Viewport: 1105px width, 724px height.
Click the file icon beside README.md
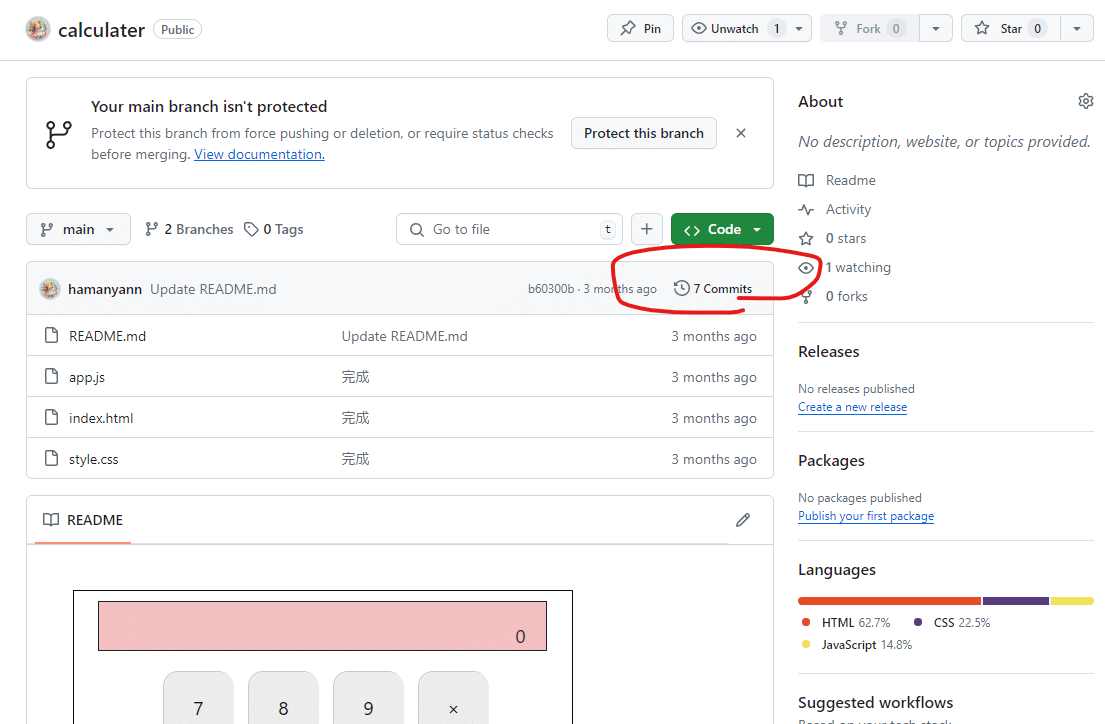click(x=51, y=336)
